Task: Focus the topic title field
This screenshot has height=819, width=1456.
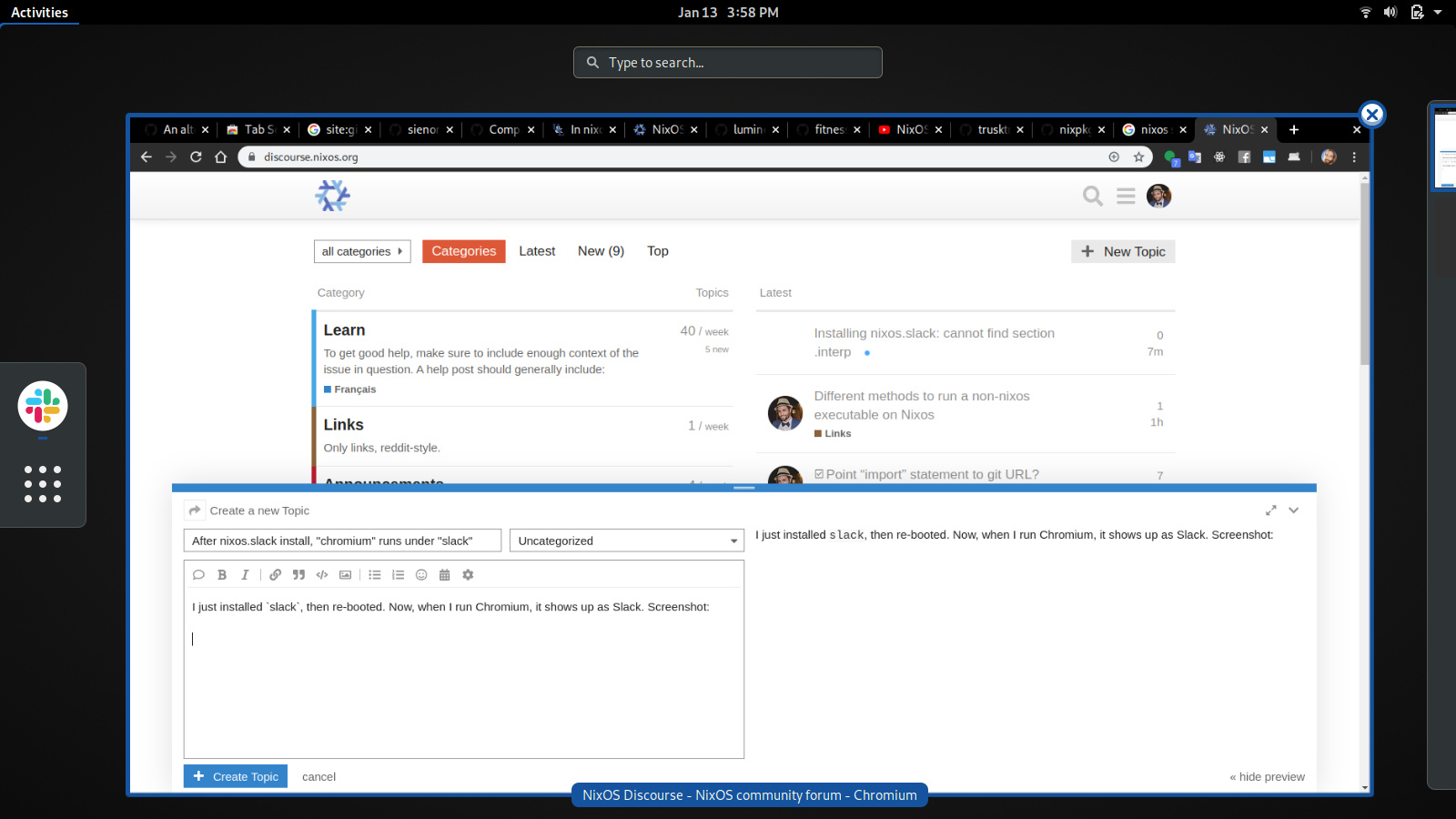Action: 342,541
